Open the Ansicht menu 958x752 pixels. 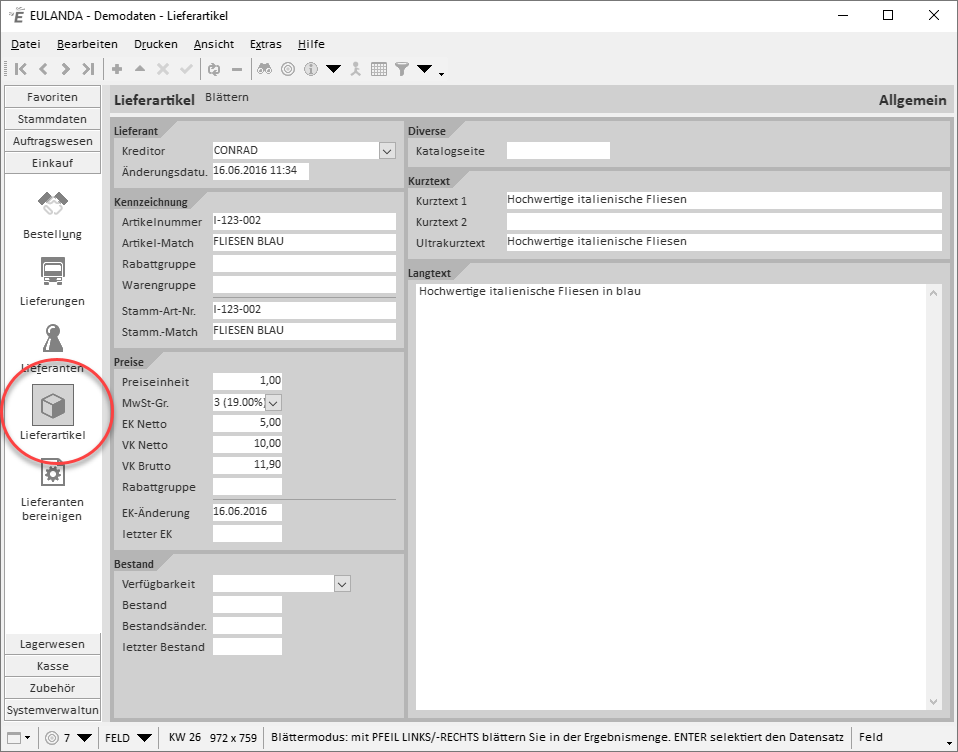point(214,44)
